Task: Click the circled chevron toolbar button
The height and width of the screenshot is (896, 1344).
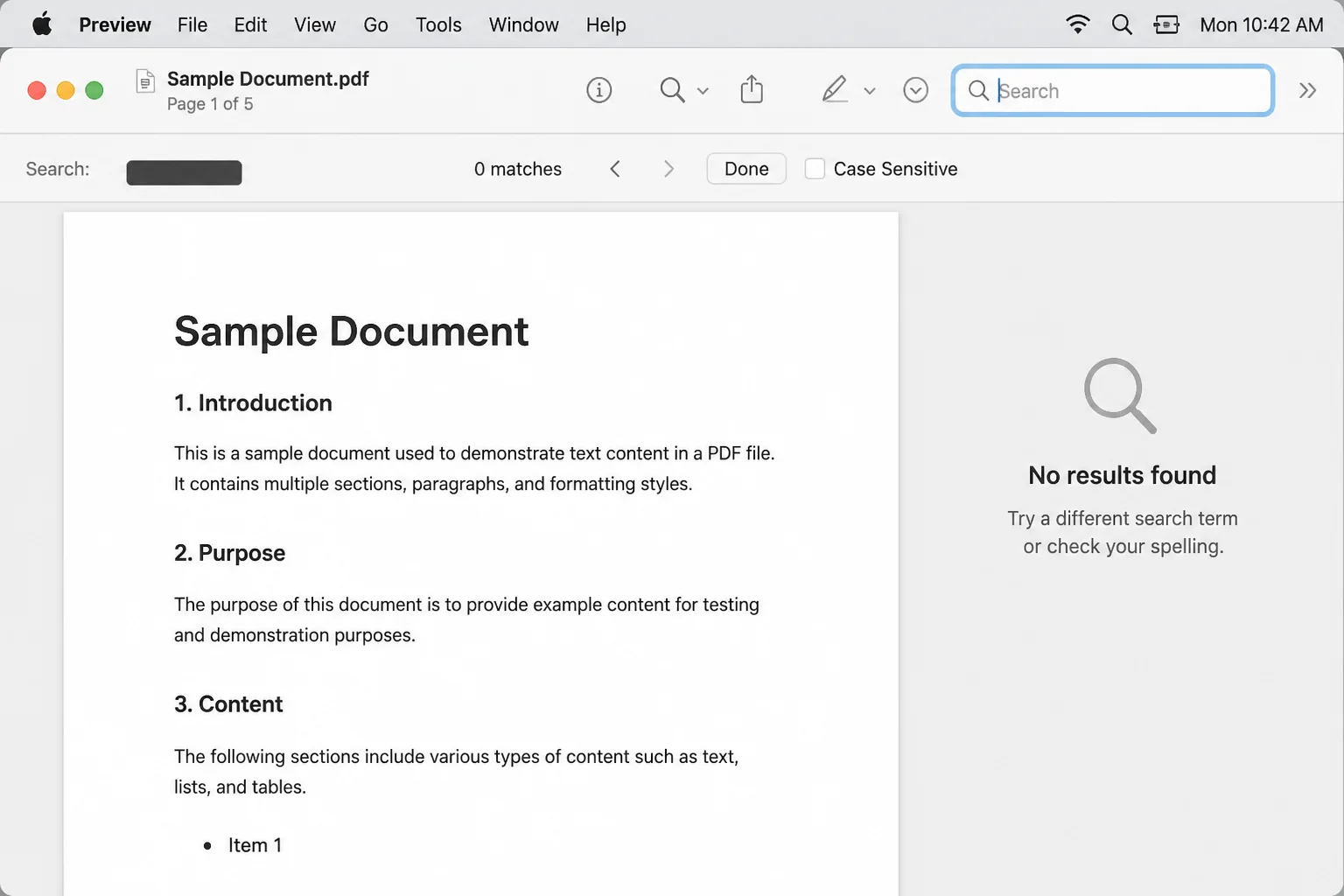Action: click(915, 90)
